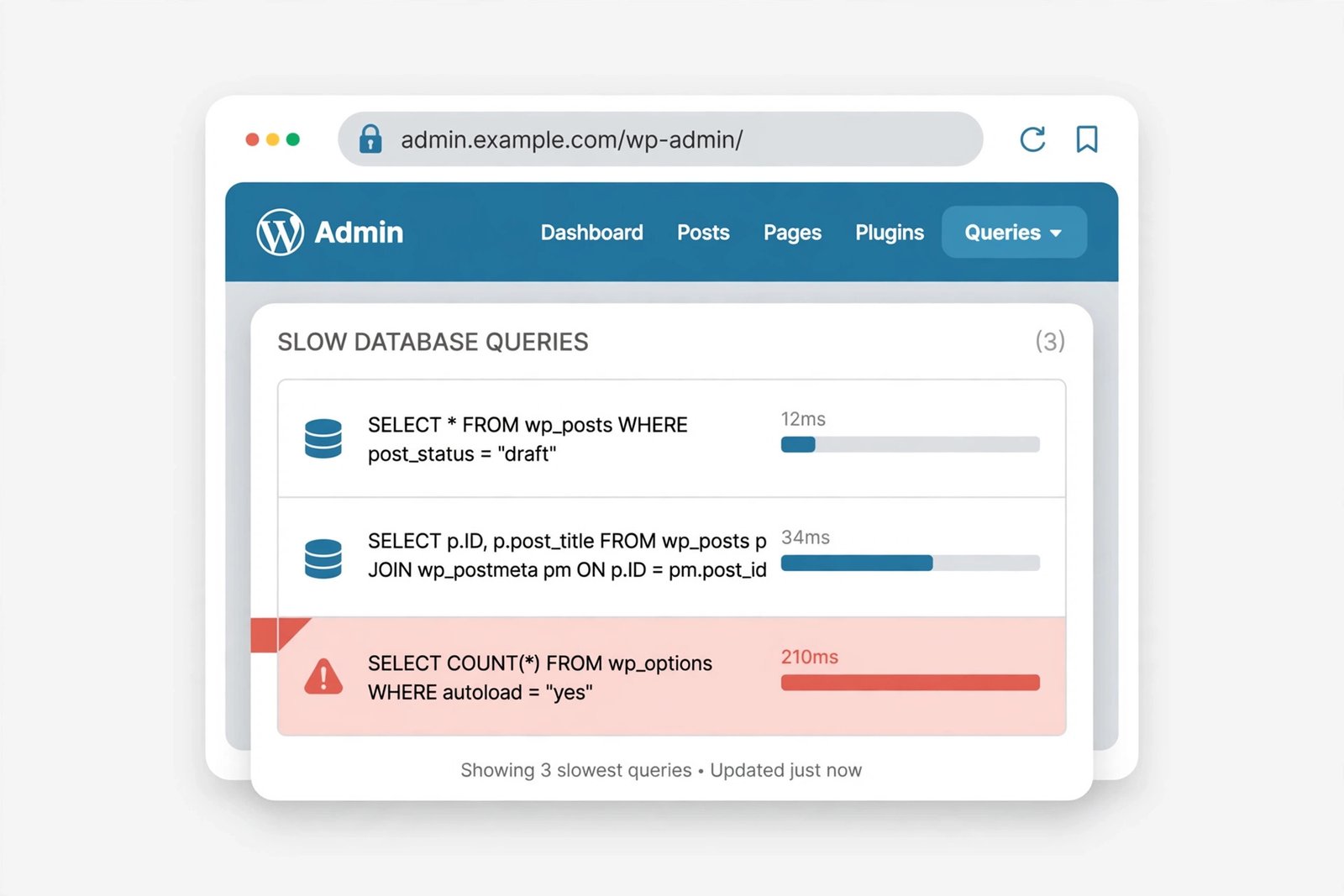Click the red 210ms duration bar

click(x=911, y=683)
